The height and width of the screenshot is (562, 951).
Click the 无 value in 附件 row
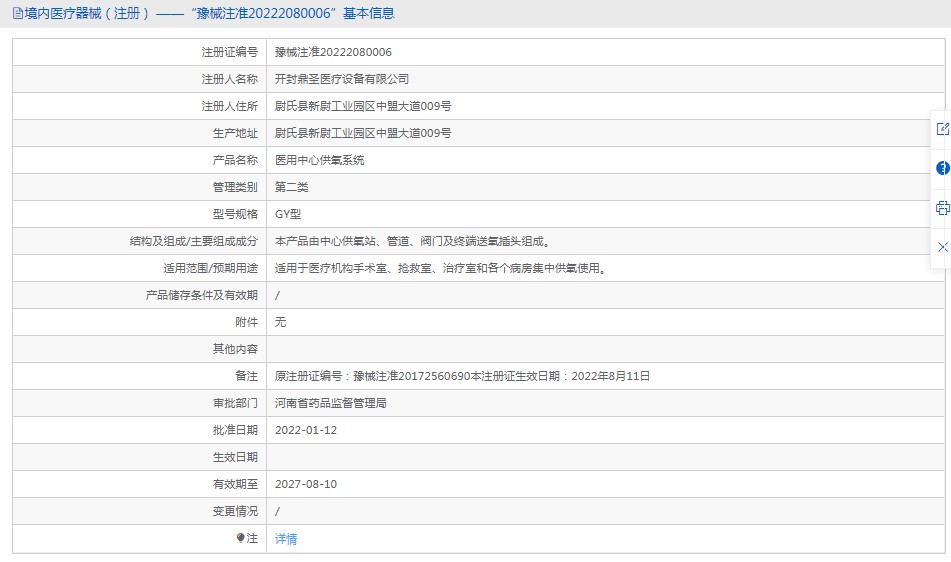coord(280,322)
